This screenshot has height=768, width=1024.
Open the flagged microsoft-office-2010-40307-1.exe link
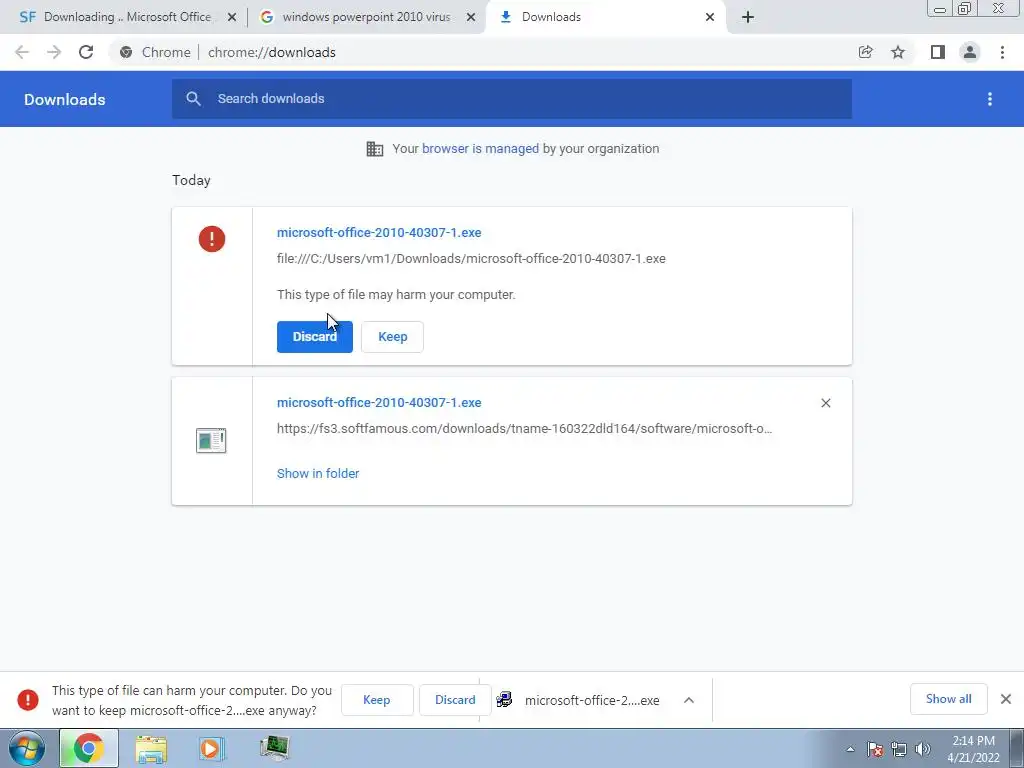[x=379, y=232]
